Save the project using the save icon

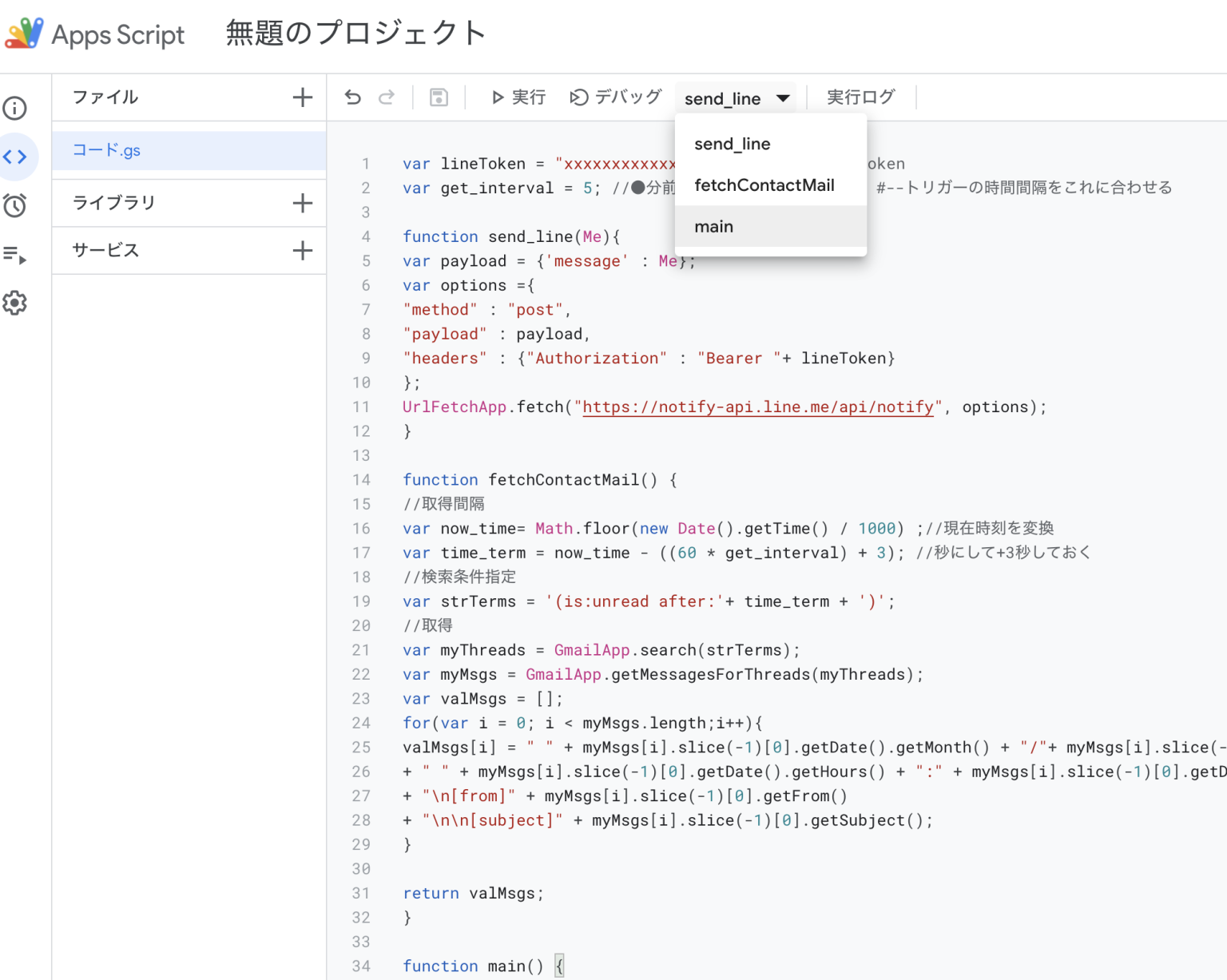438,97
